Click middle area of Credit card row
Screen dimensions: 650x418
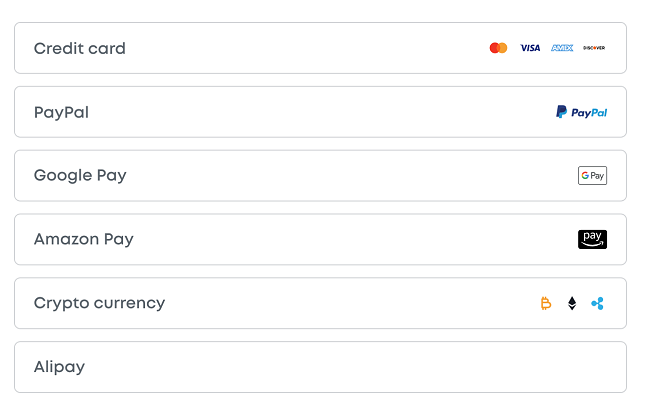[x=307, y=48]
